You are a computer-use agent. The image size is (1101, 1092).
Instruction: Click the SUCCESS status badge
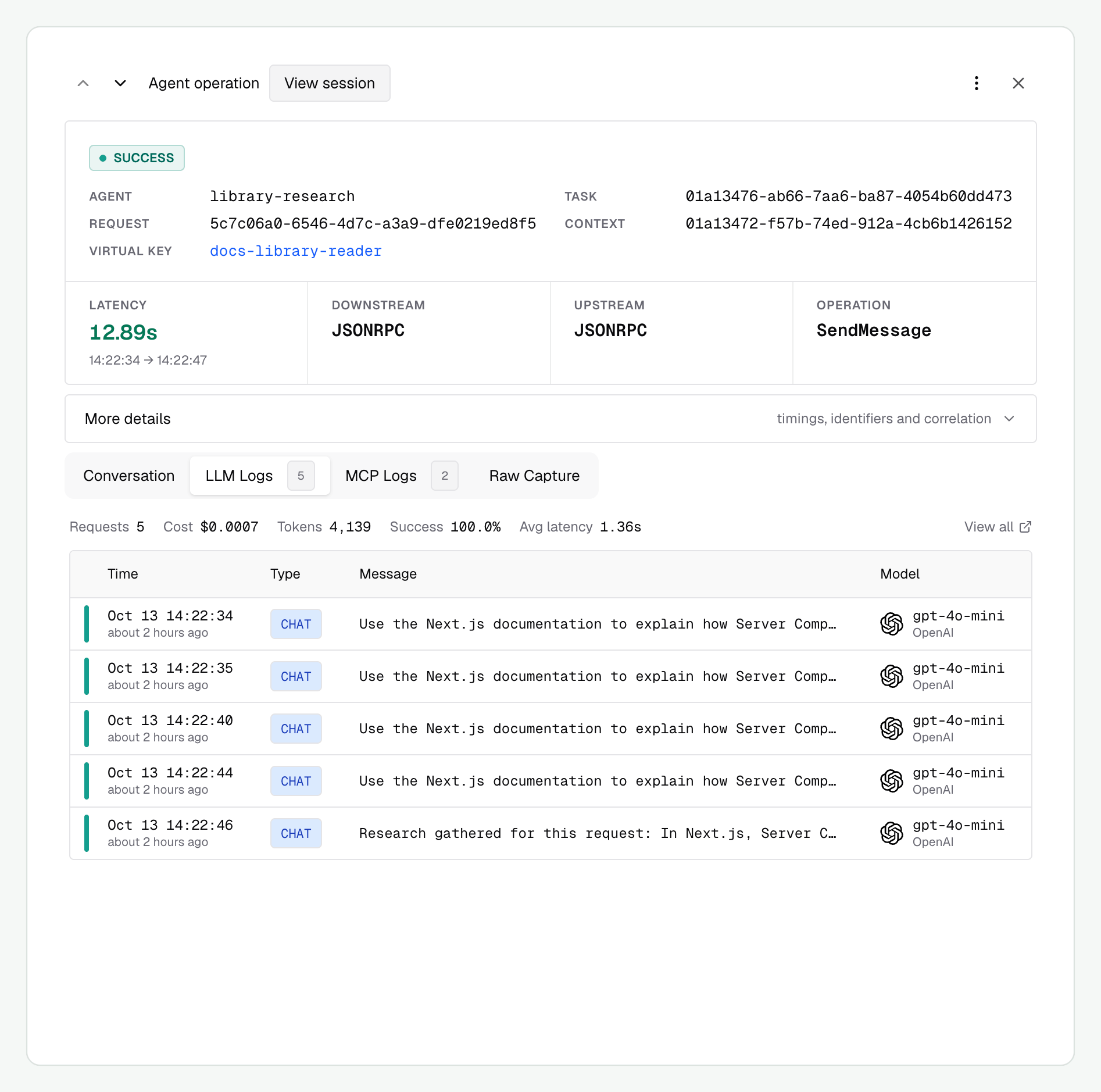click(137, 158)
